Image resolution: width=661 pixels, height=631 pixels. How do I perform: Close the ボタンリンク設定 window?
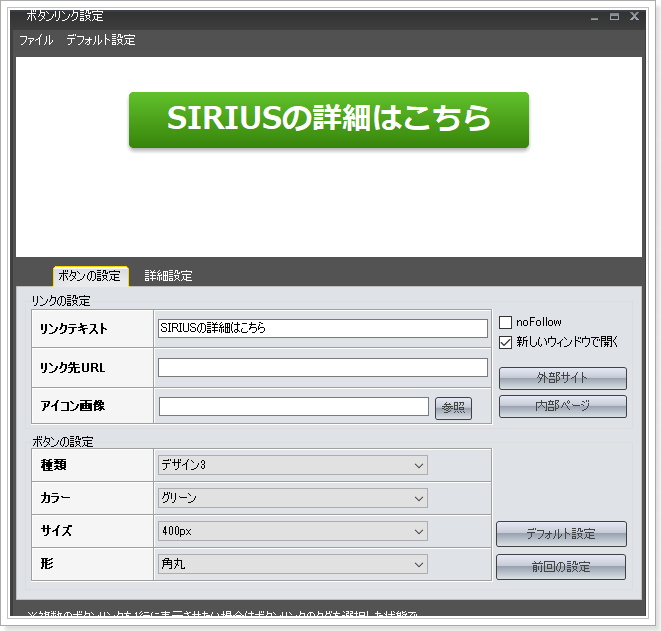coord(634,16)
